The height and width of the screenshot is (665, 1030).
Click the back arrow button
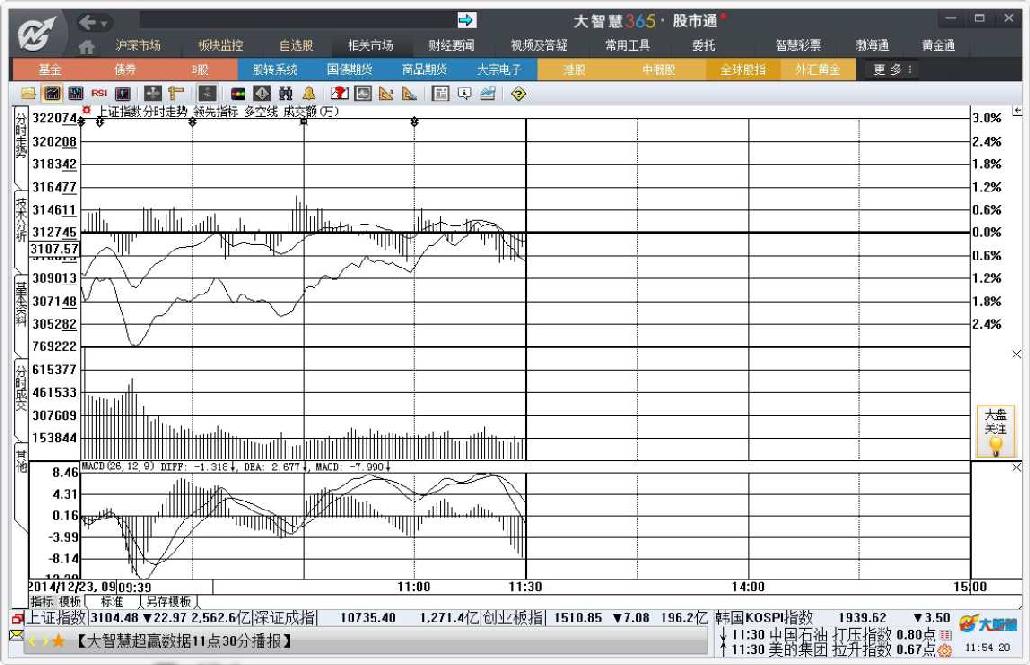(x=87, y=23)
